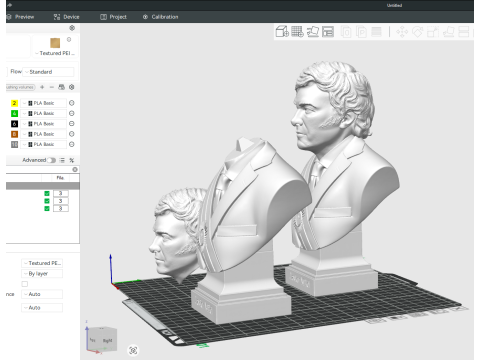Open filament 4 PLA Basic dropdown
Screen dimensions: 480x360
click(x=43, y=113)
